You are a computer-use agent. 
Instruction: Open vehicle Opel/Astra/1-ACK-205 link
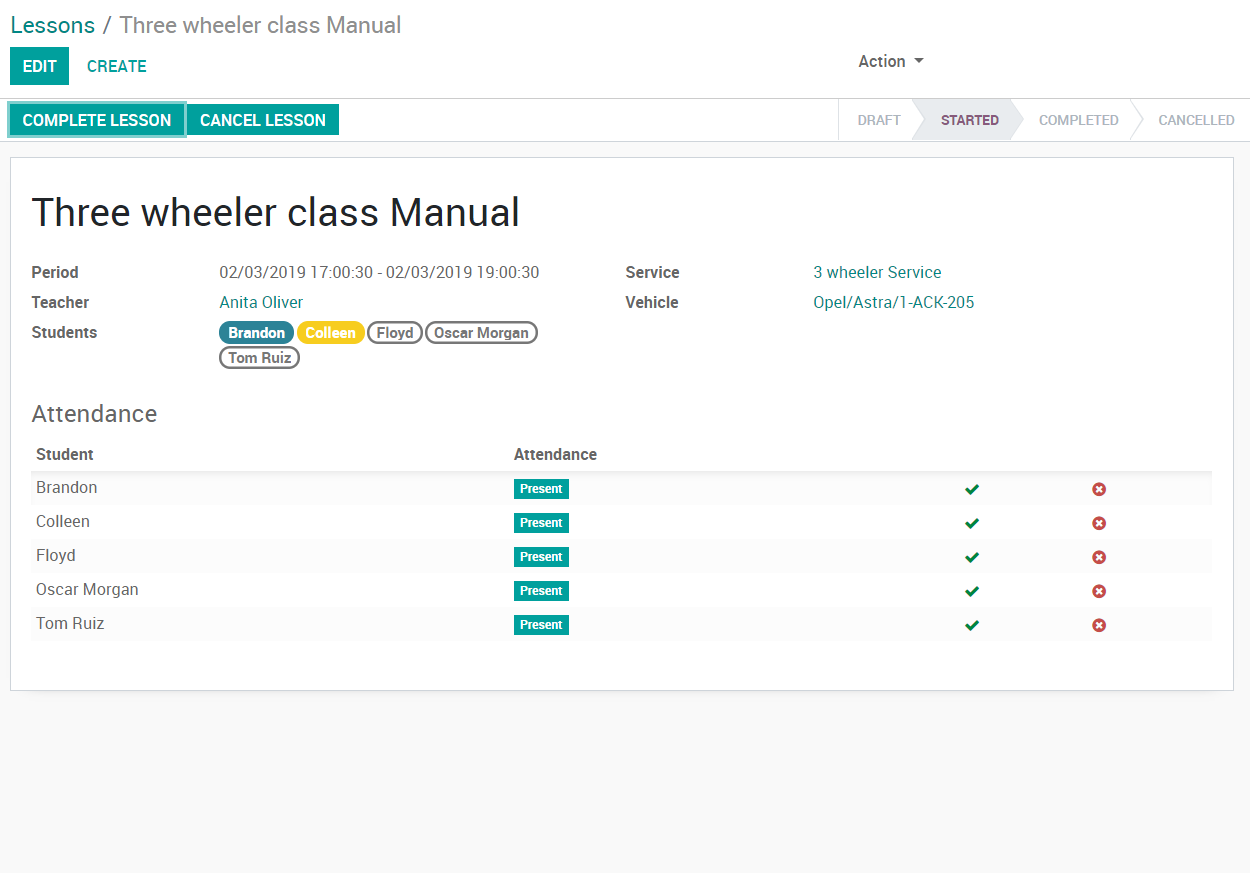tap(893, 302)
